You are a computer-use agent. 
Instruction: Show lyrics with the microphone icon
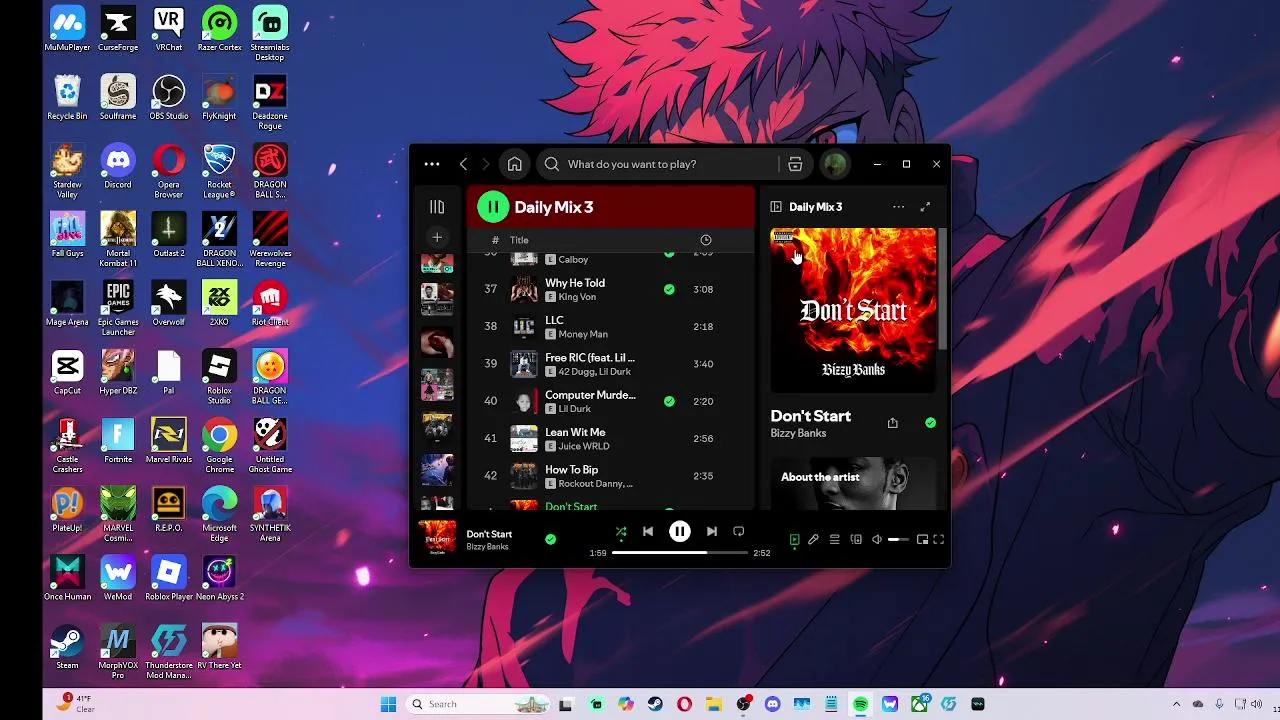tap(813, 540)
